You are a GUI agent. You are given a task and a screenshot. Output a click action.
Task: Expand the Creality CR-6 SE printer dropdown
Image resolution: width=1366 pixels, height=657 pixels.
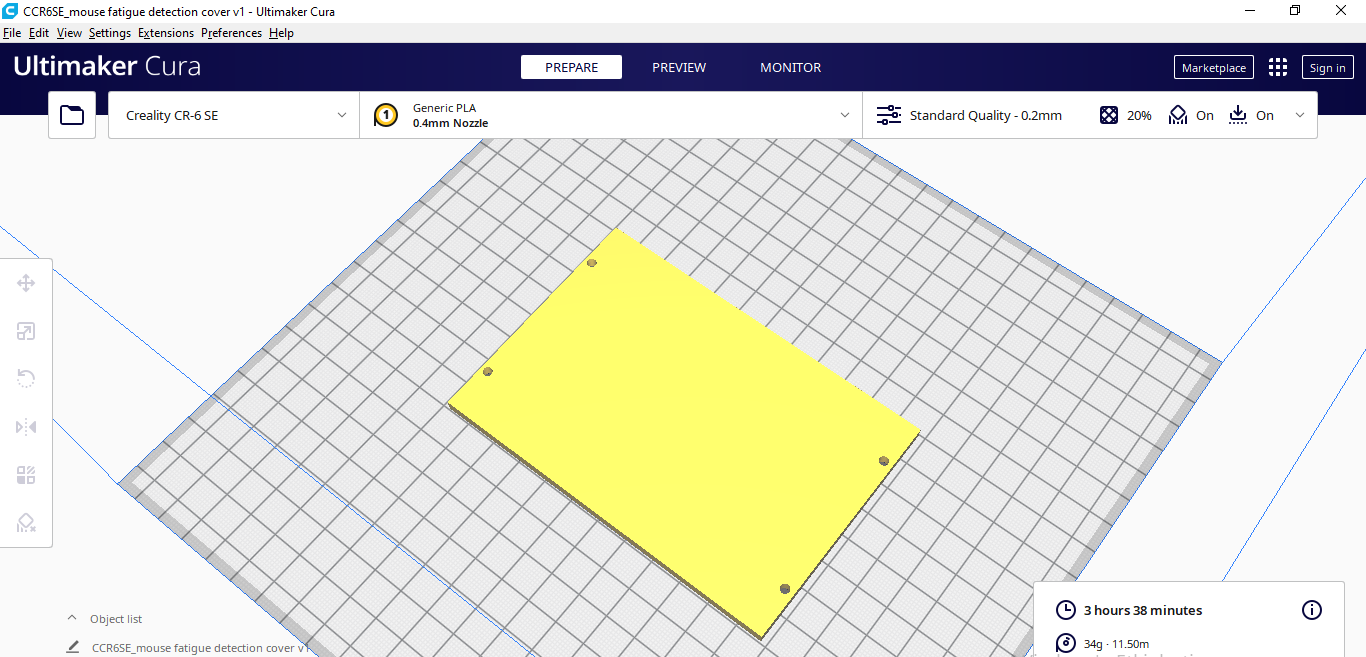coord(233,115)
